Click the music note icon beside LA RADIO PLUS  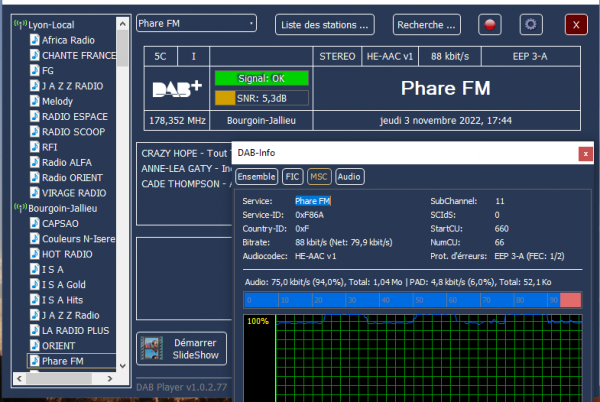(x=35, y=330)
